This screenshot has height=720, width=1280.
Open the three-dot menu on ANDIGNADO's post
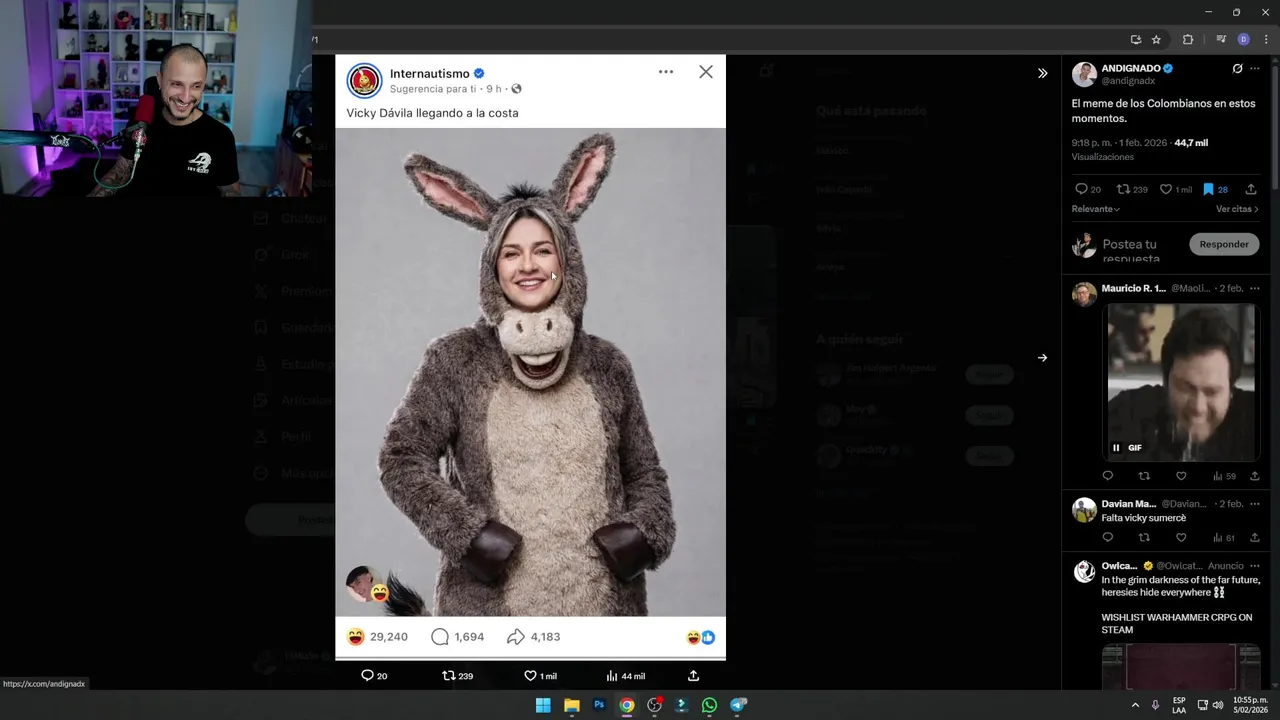[x=1255, y=69]
